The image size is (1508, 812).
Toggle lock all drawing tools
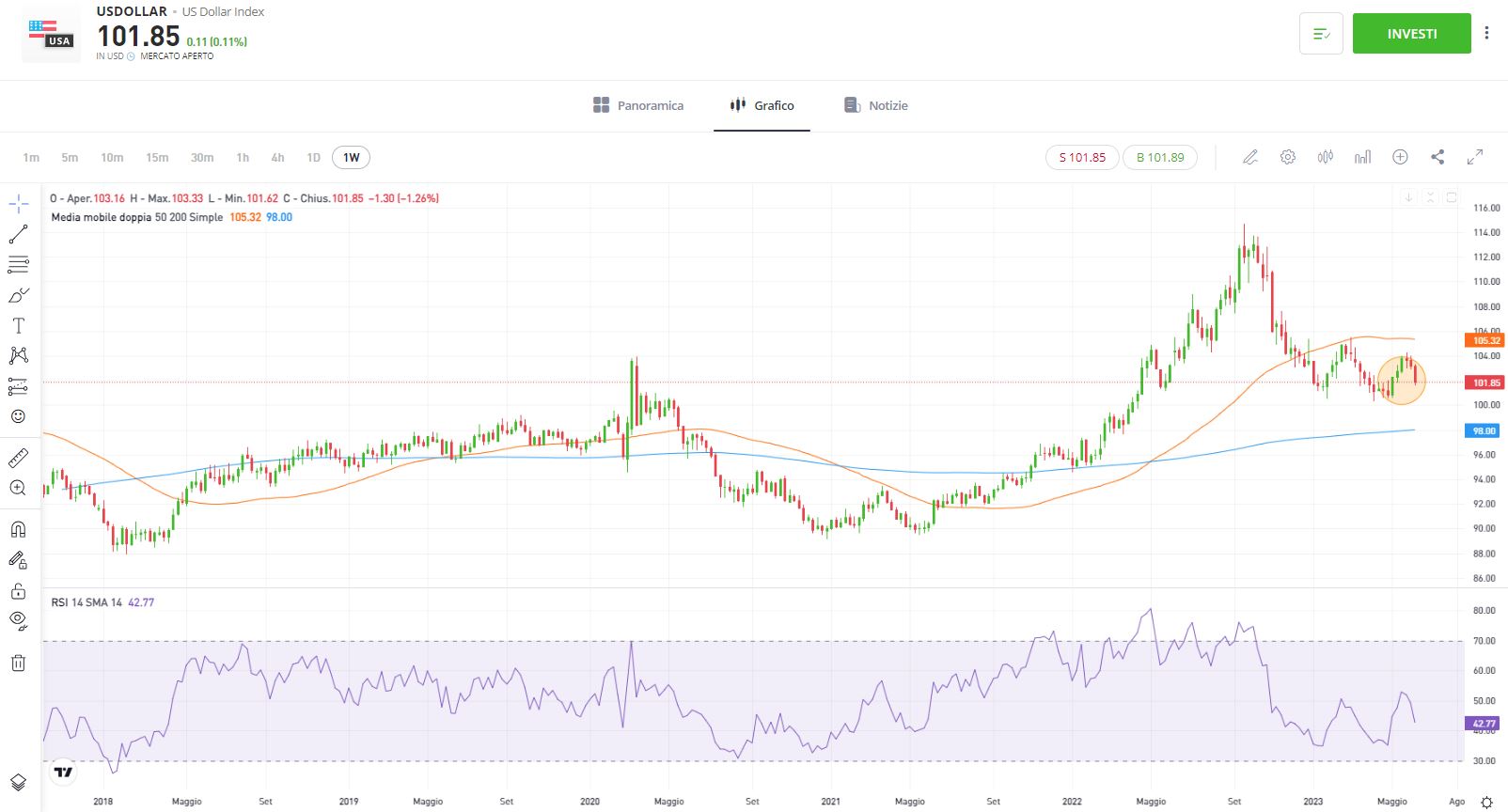pos(18,591)
